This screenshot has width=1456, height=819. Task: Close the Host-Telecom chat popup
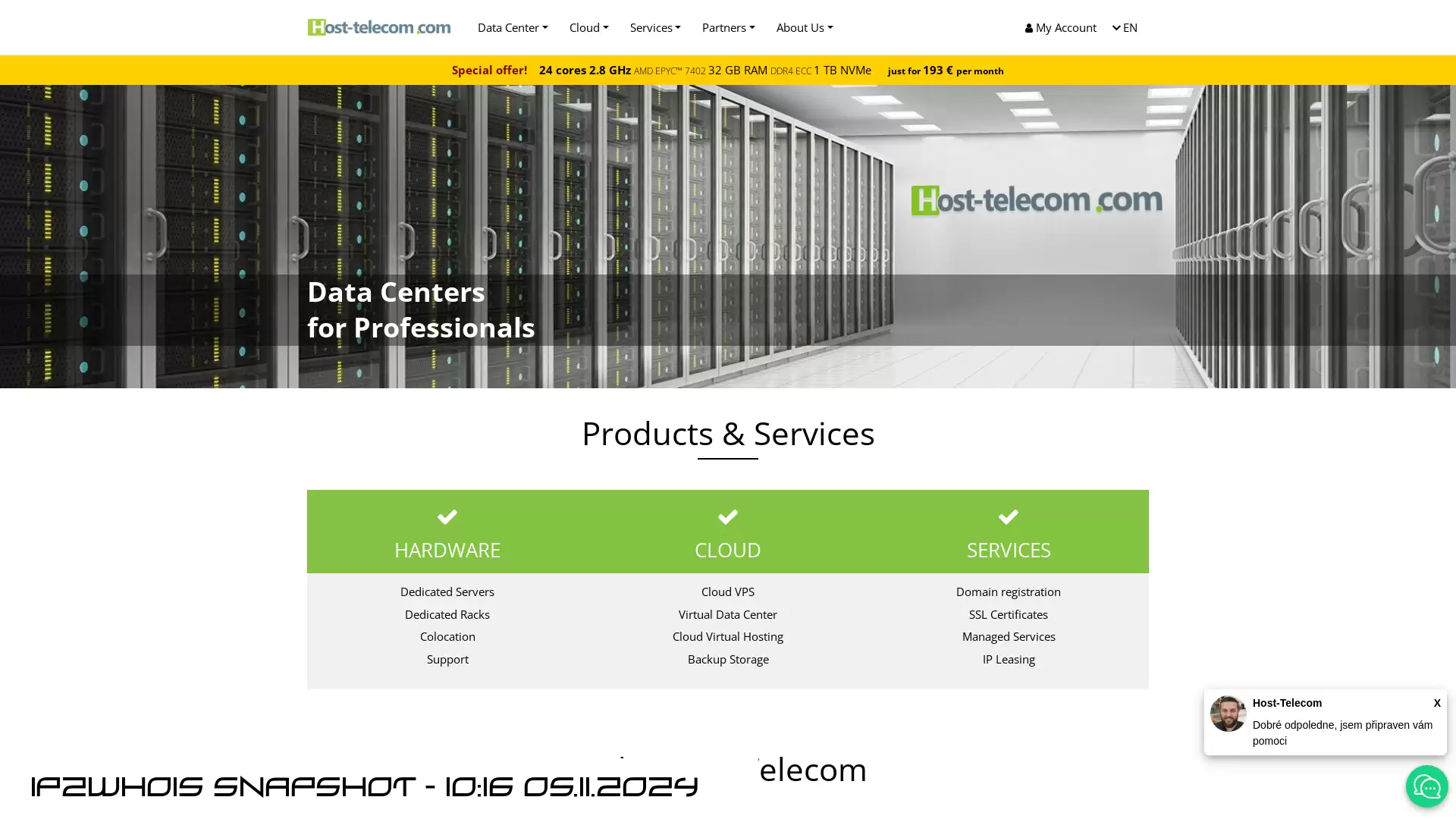click(x=1437, y=703)
